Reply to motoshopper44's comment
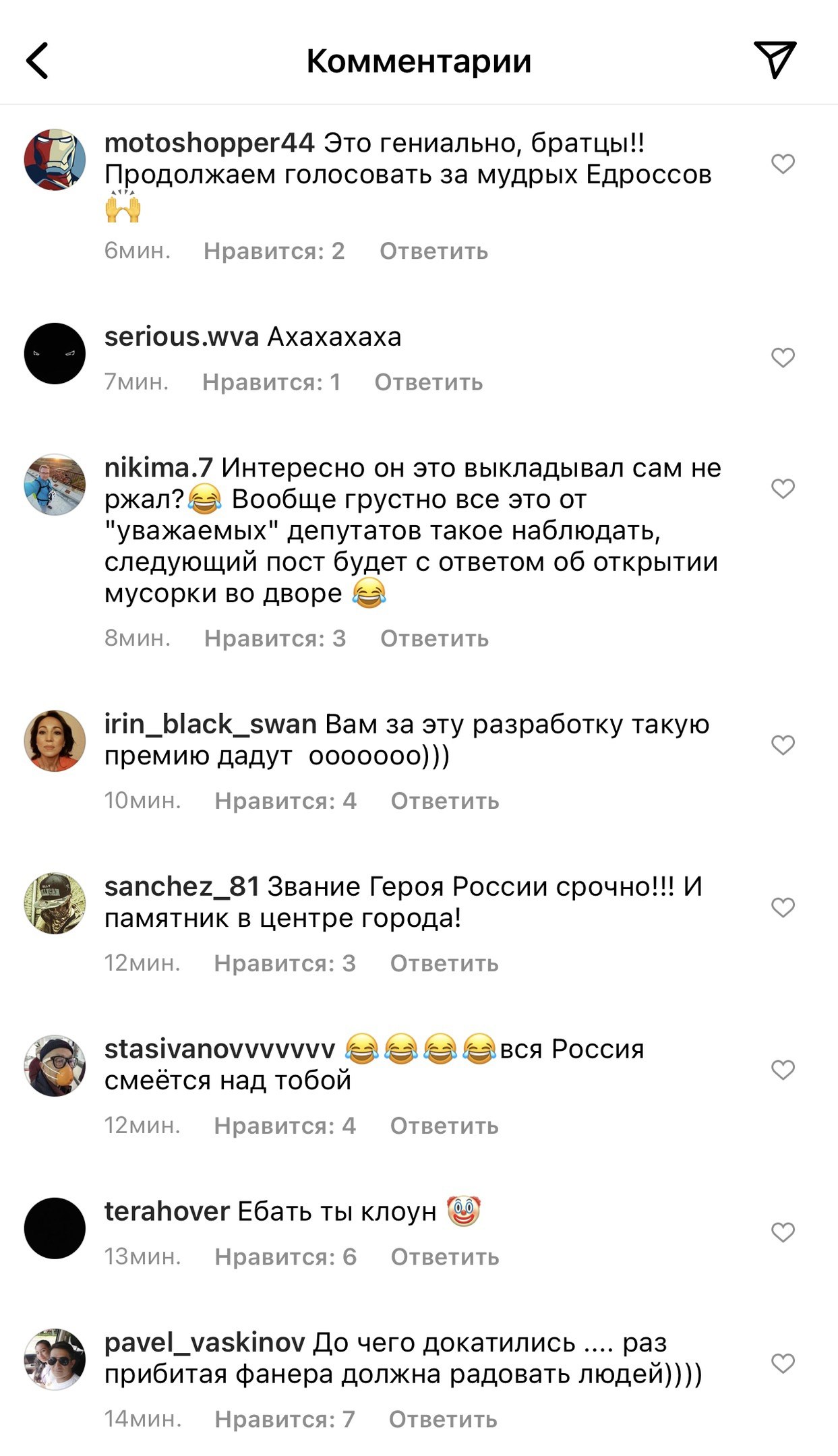The width and height of the screenshot is (838, 1456). 433,251
